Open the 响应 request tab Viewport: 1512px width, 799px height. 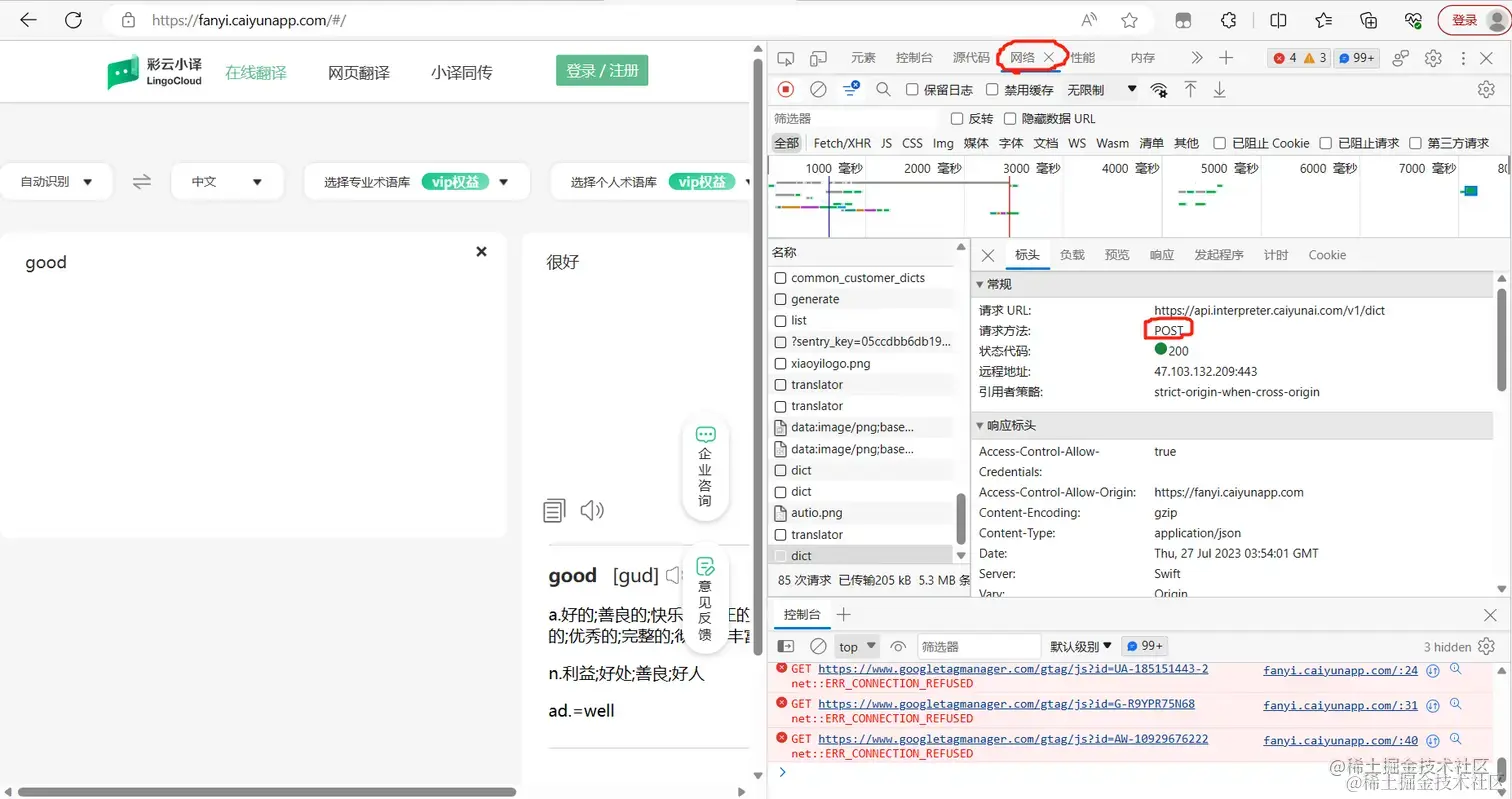pyautogui.click(x=1162, y=255)
